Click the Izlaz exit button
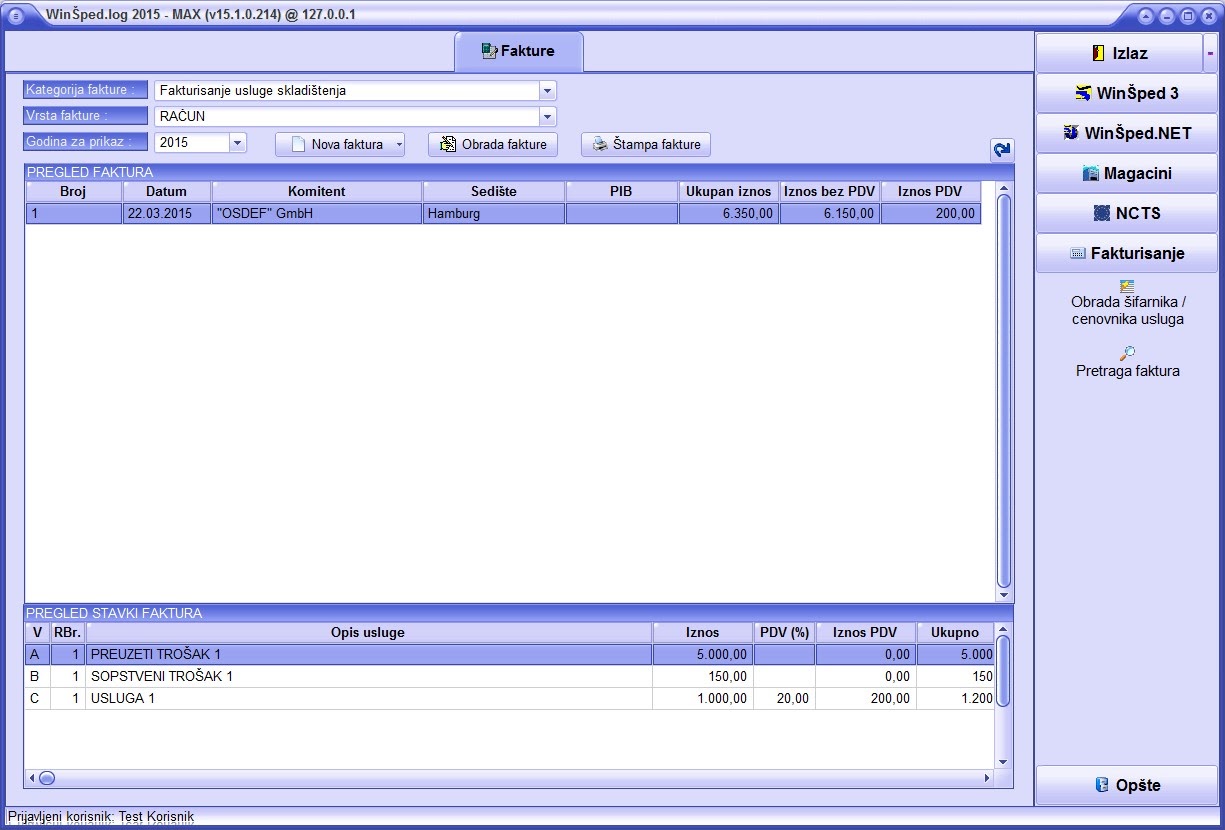1225x830 pixels. coord(1119,53)
